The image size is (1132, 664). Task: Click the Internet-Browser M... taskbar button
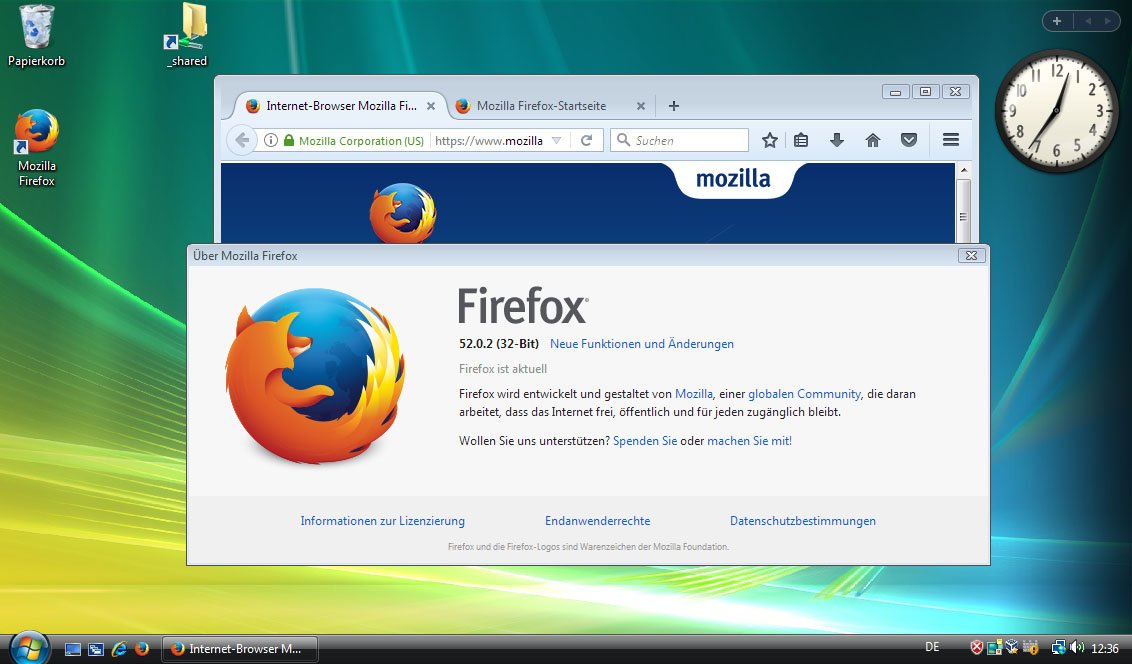click(x=239, y=648)
